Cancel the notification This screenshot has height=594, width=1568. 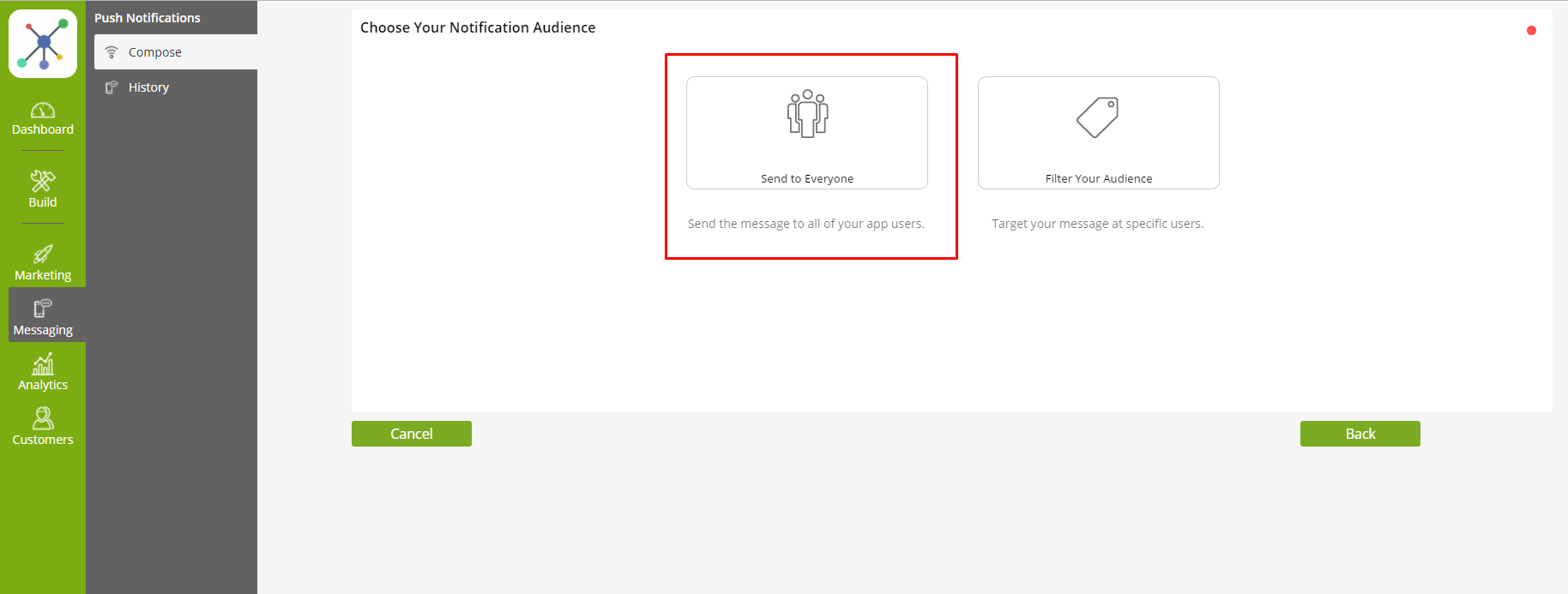pos(412,434)
